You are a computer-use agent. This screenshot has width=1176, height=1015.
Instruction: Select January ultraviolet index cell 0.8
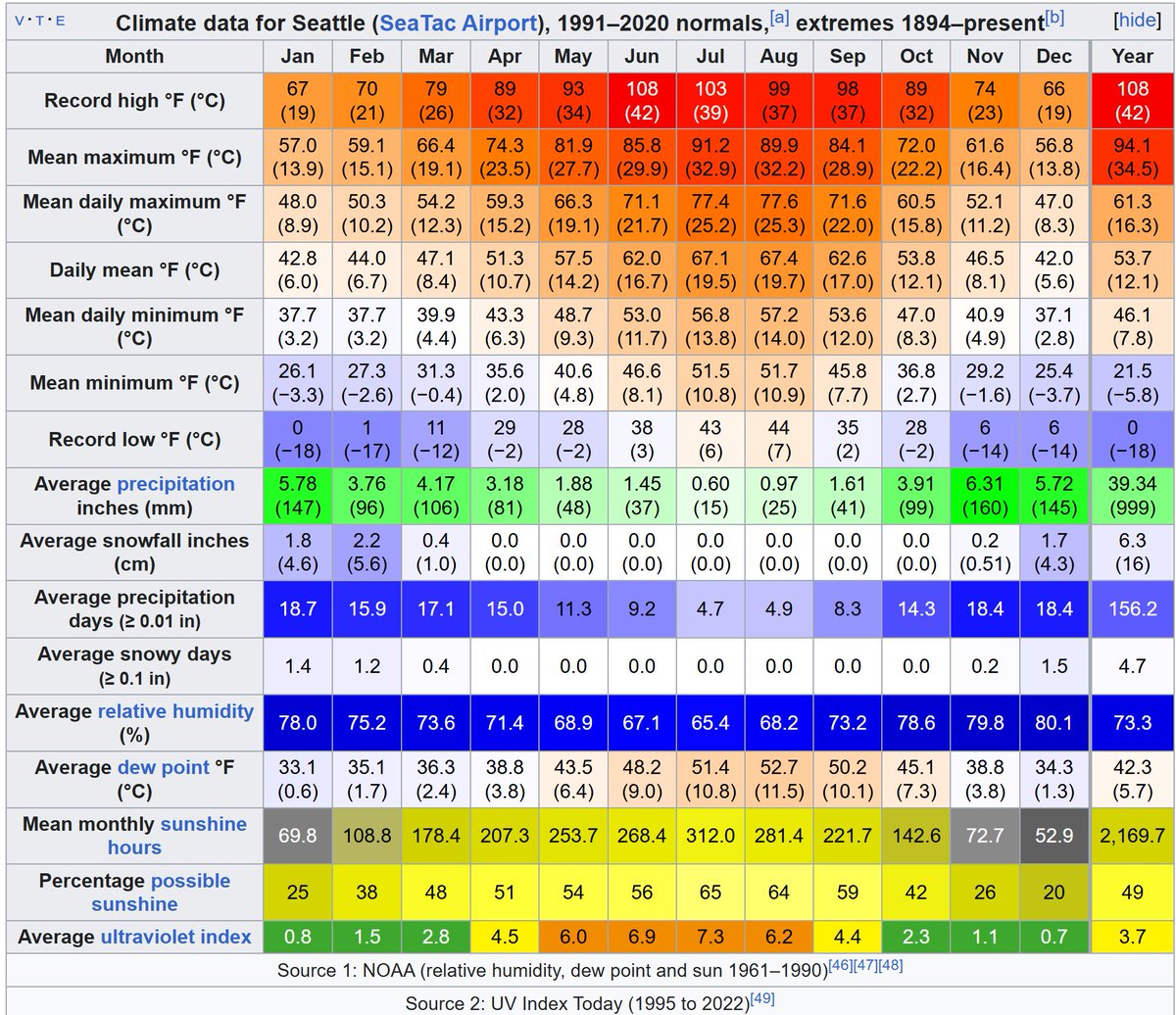pos(298,938)
